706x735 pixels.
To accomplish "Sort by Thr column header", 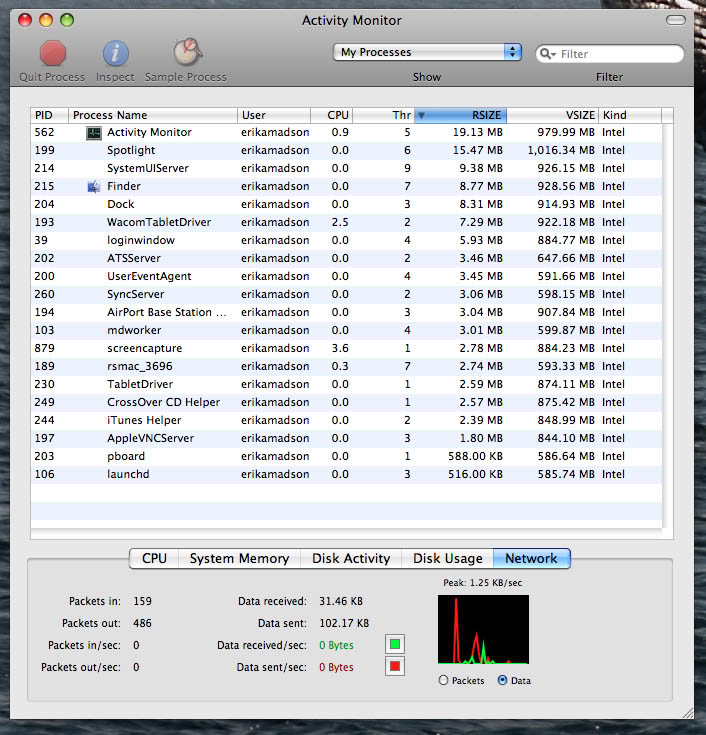I will click(383, 115).
